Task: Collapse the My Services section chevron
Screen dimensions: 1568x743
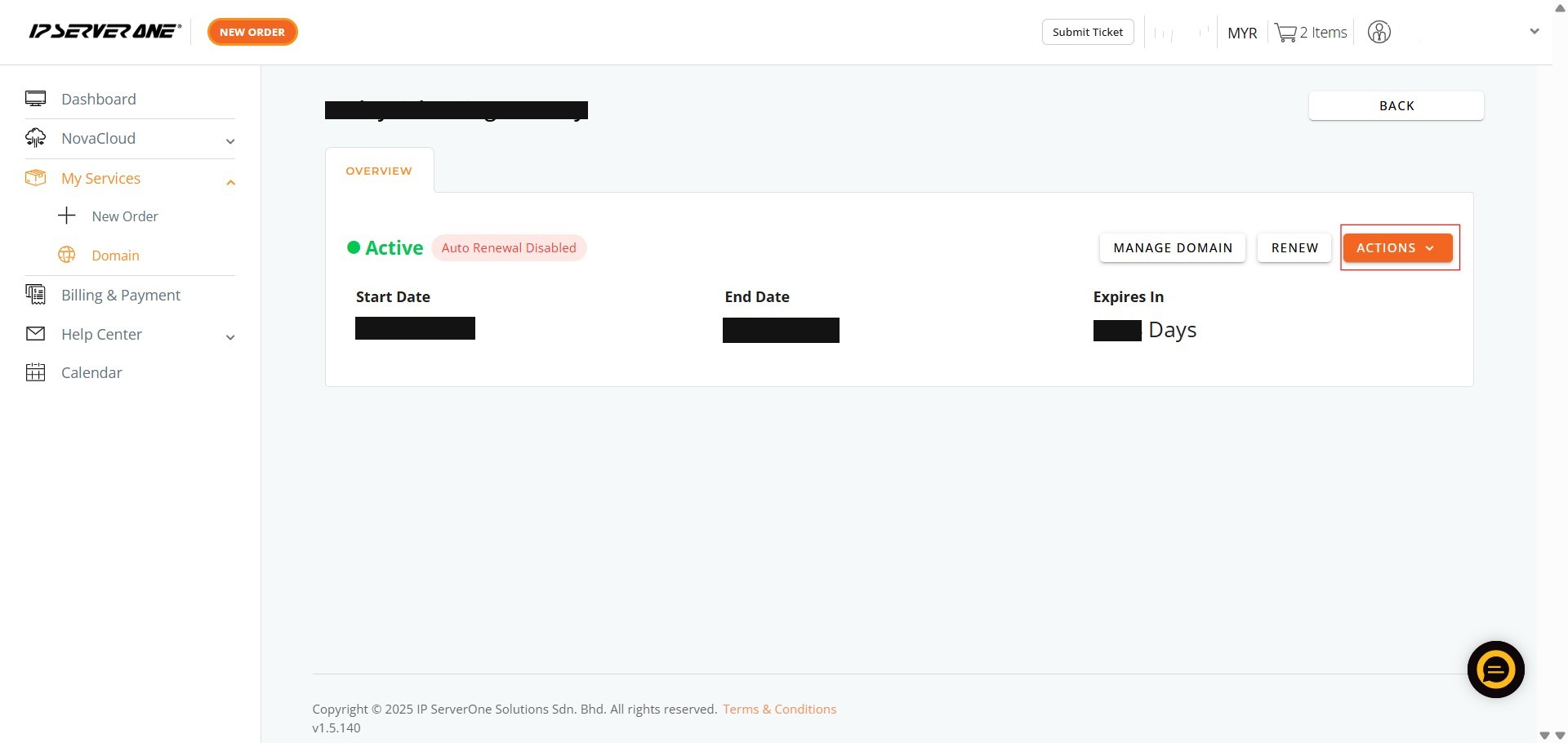Action: coord(230,182)
